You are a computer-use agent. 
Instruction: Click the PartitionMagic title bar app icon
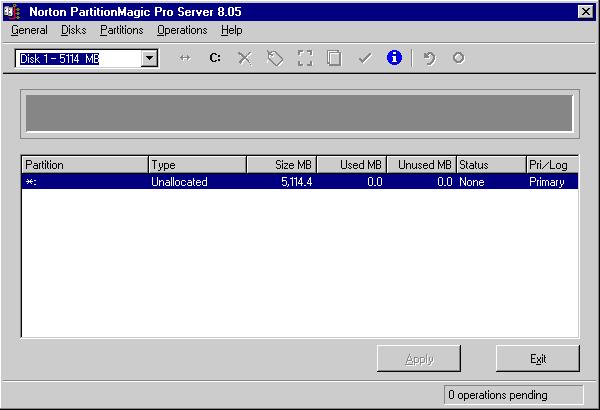click(x=13, y=11)
